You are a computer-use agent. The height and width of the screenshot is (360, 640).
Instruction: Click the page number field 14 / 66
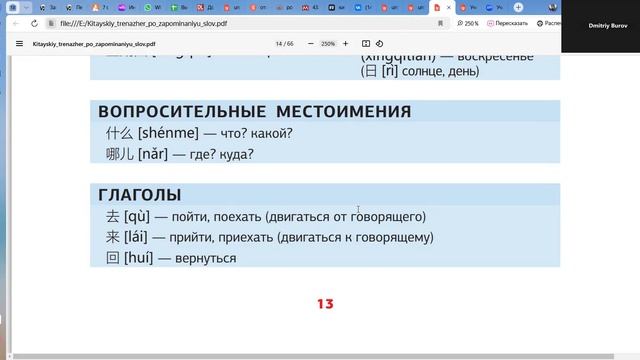pyautogui.click(x=284, y=44)
